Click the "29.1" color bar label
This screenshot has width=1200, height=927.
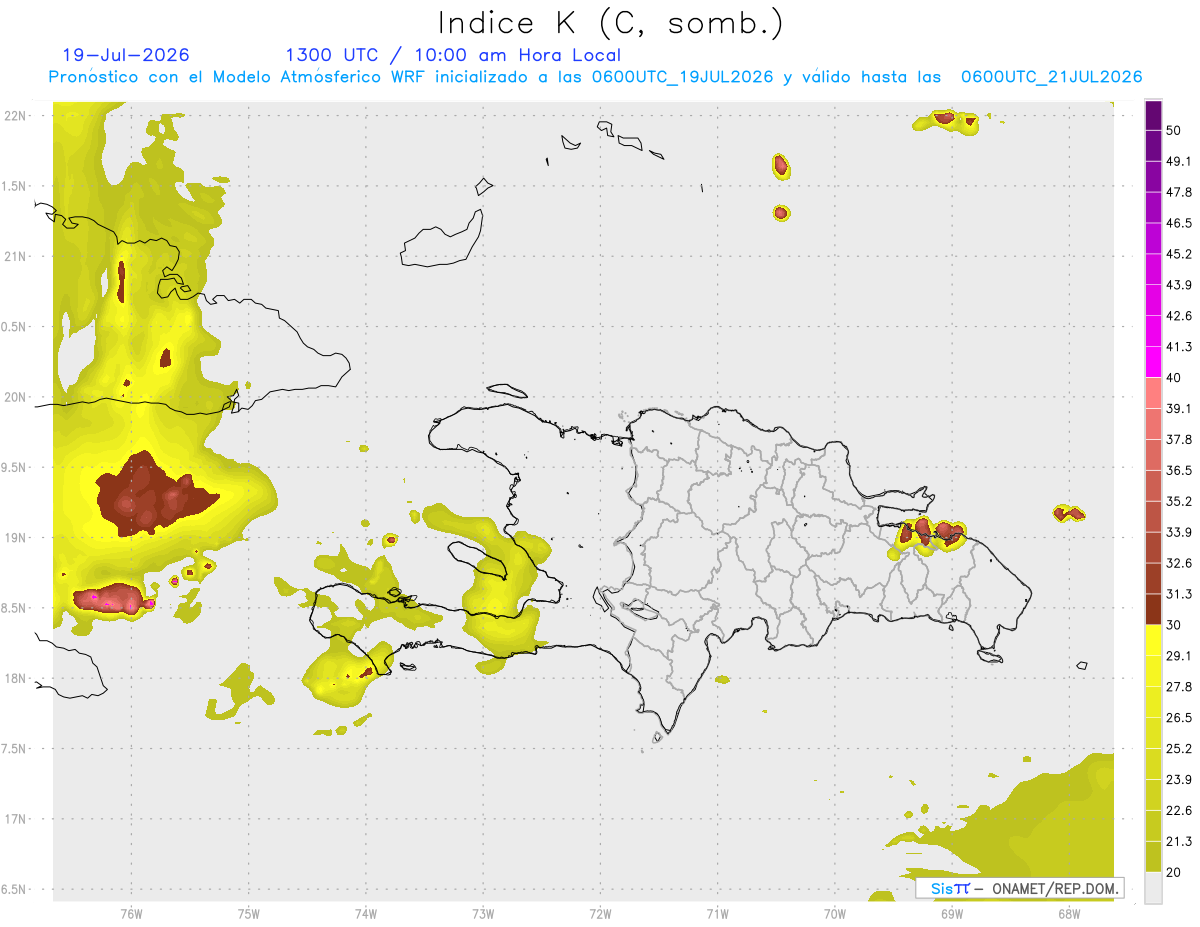click(x=1179, y=655)
